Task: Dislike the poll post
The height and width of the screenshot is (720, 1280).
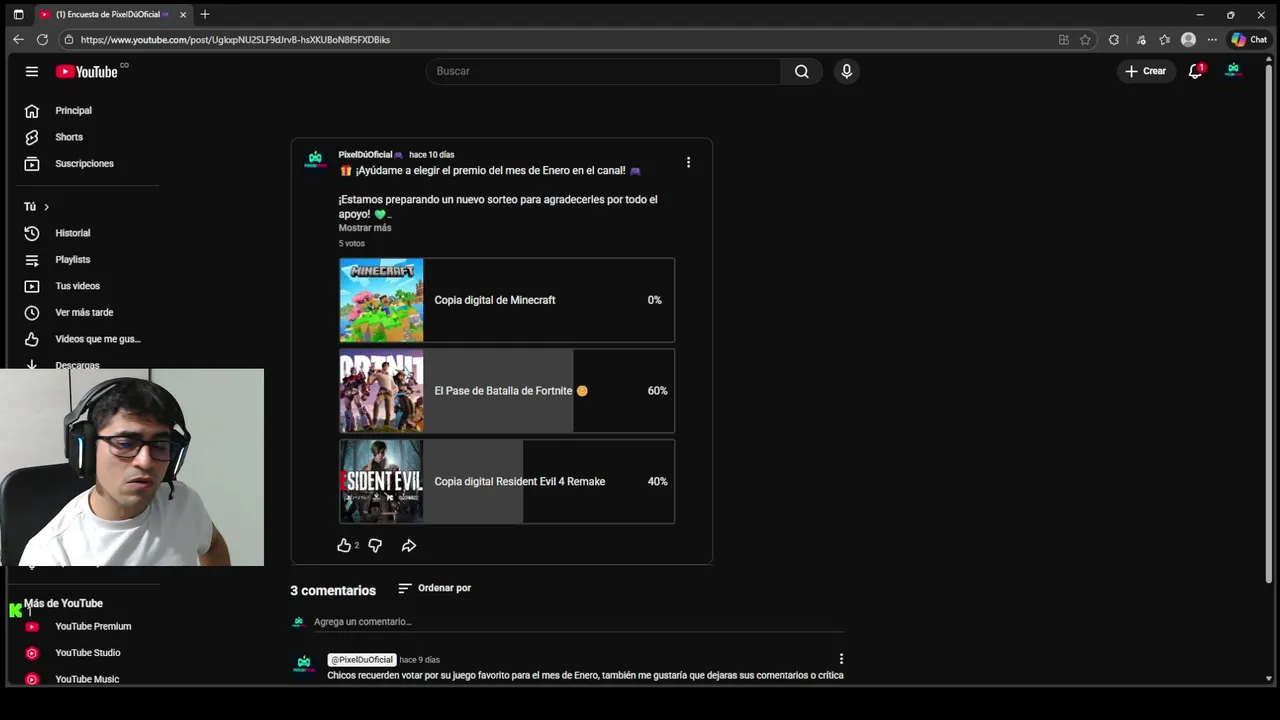Action: pos(375,545)
